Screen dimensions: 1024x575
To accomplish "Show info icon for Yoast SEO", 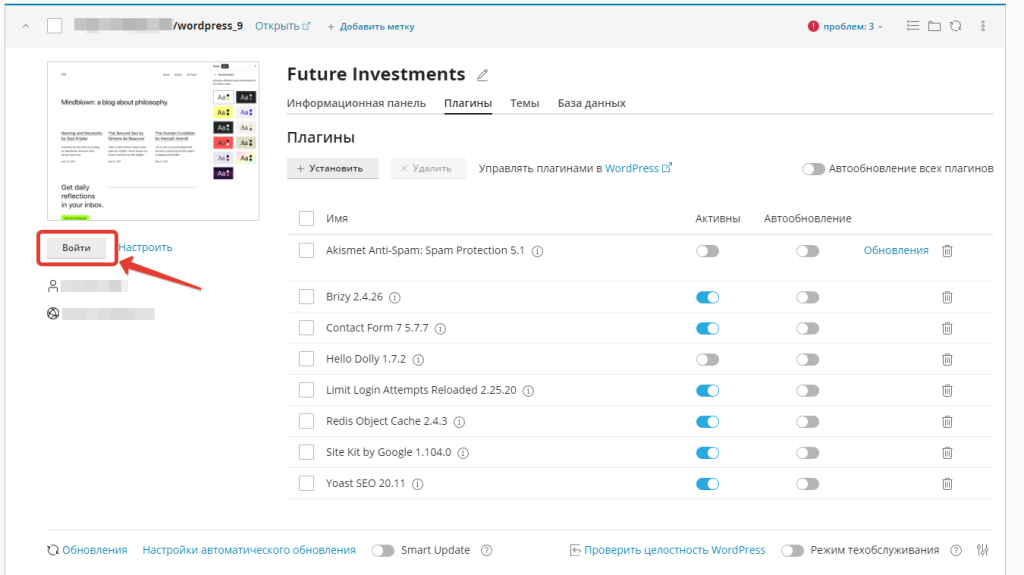I will coord(417,484).
